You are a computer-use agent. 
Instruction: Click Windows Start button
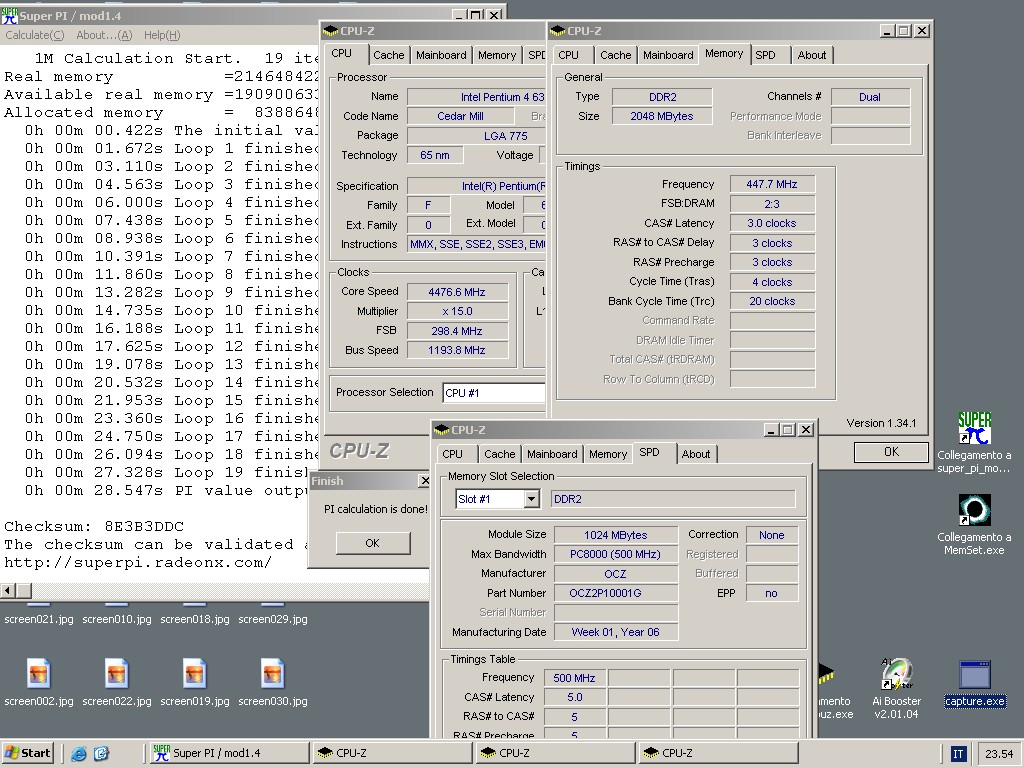pos(28,753)
